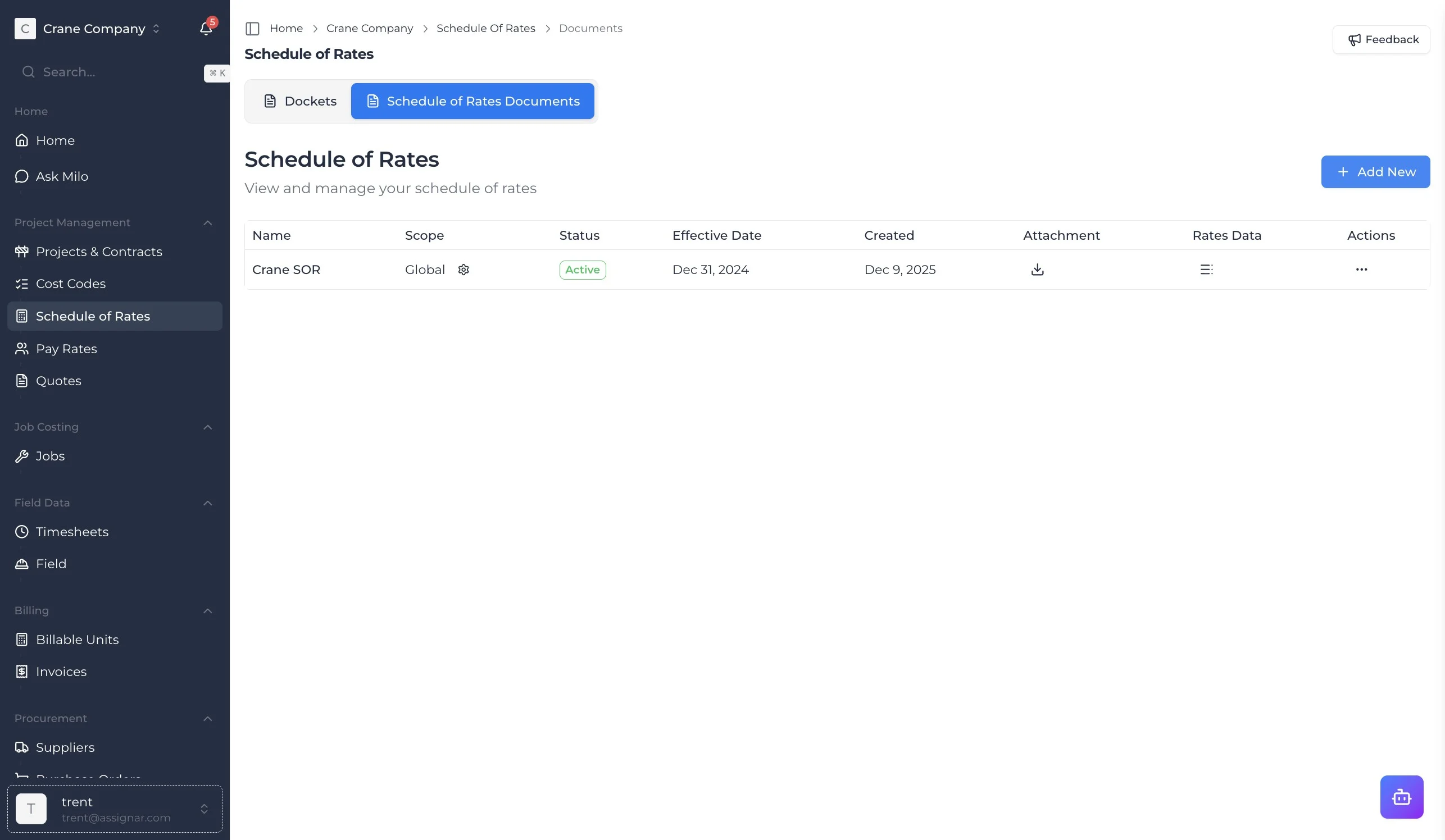Collapse the Project Management section
The height and width of the screenshot is (840, 1445).
point(207,223)
